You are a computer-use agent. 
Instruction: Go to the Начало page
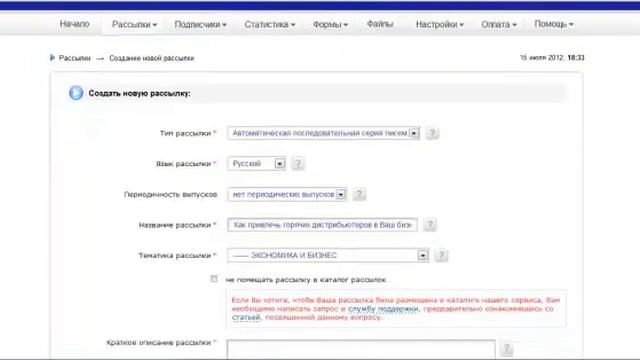click(74, 24)
